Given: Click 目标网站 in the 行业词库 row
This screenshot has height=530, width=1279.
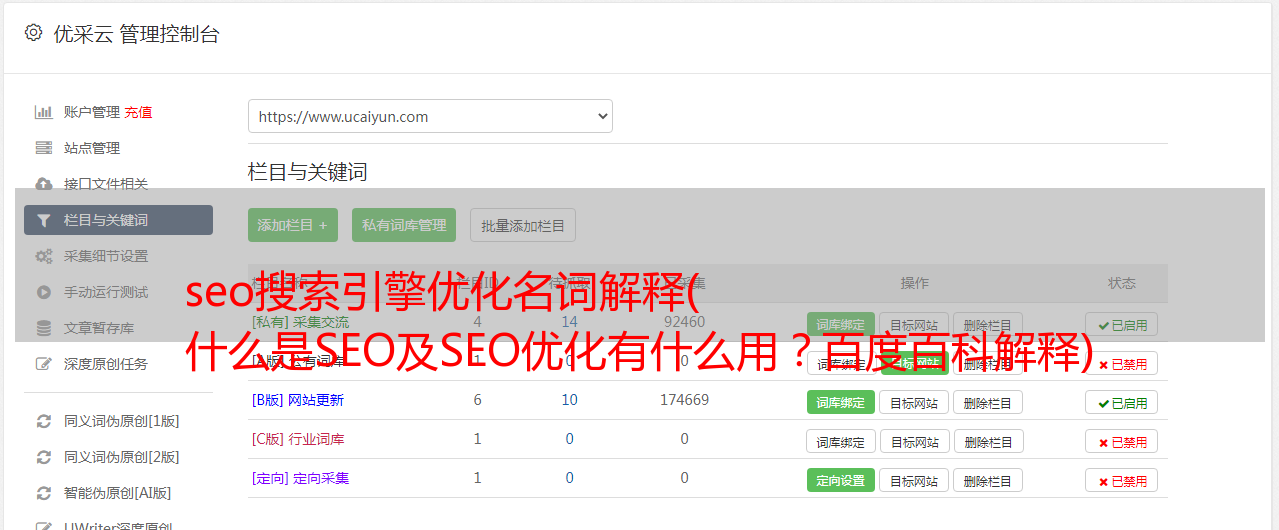Looking at the screenshot, I should click(x=914, y=442).
